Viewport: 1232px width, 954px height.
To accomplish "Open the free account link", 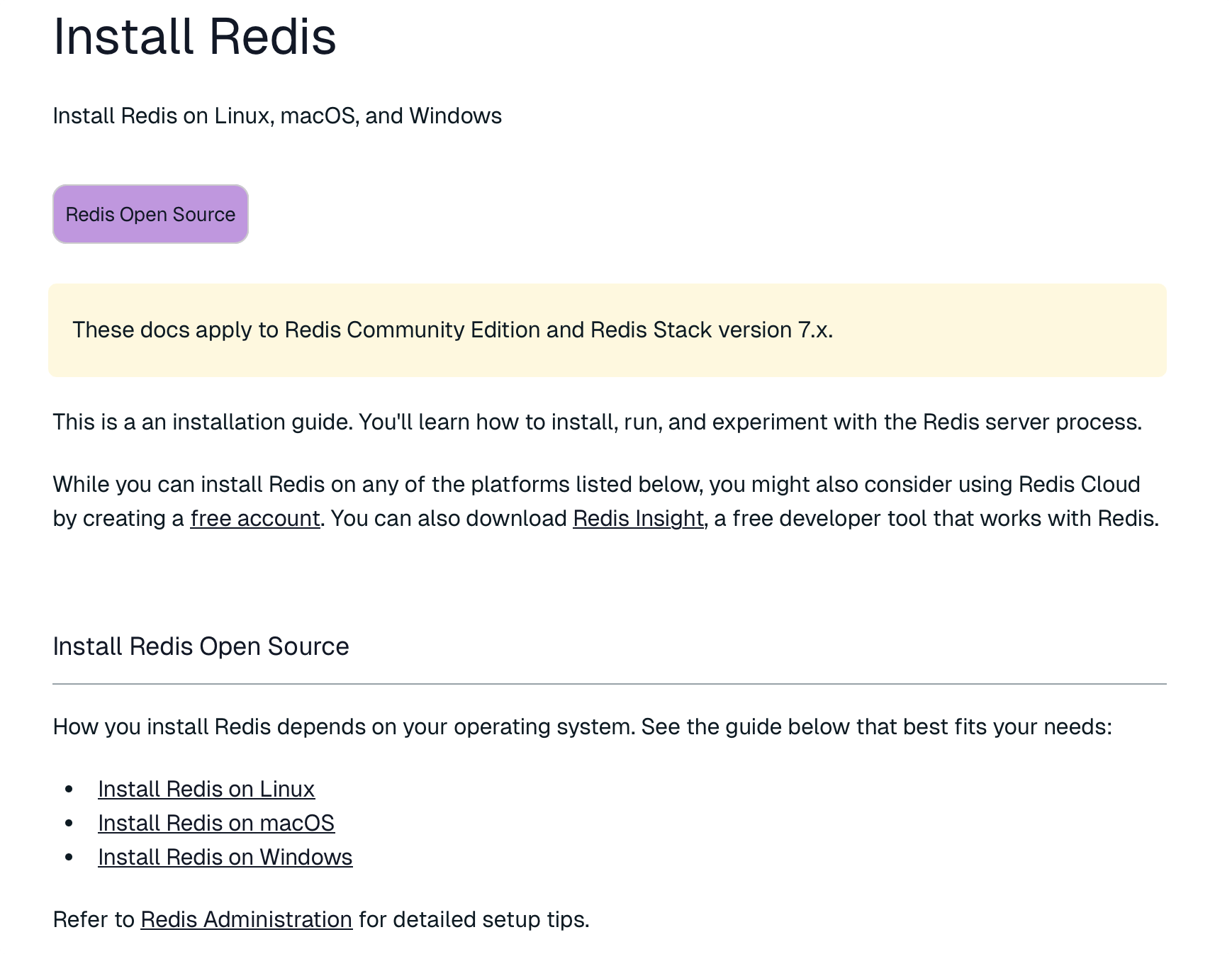I will click(255, 519).
